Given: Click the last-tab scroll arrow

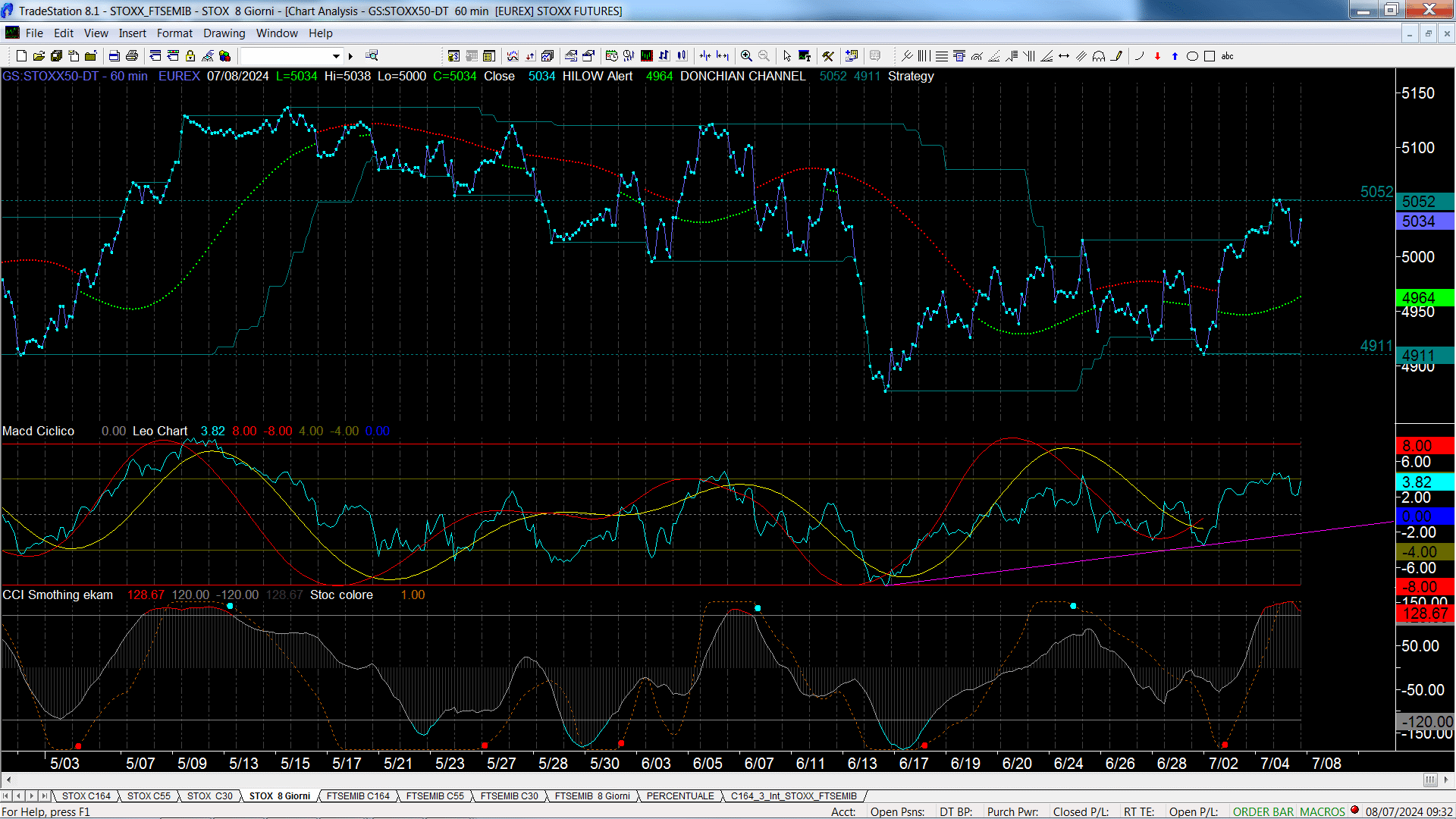Looking at the screenshot, I should (x=44, y=795).
